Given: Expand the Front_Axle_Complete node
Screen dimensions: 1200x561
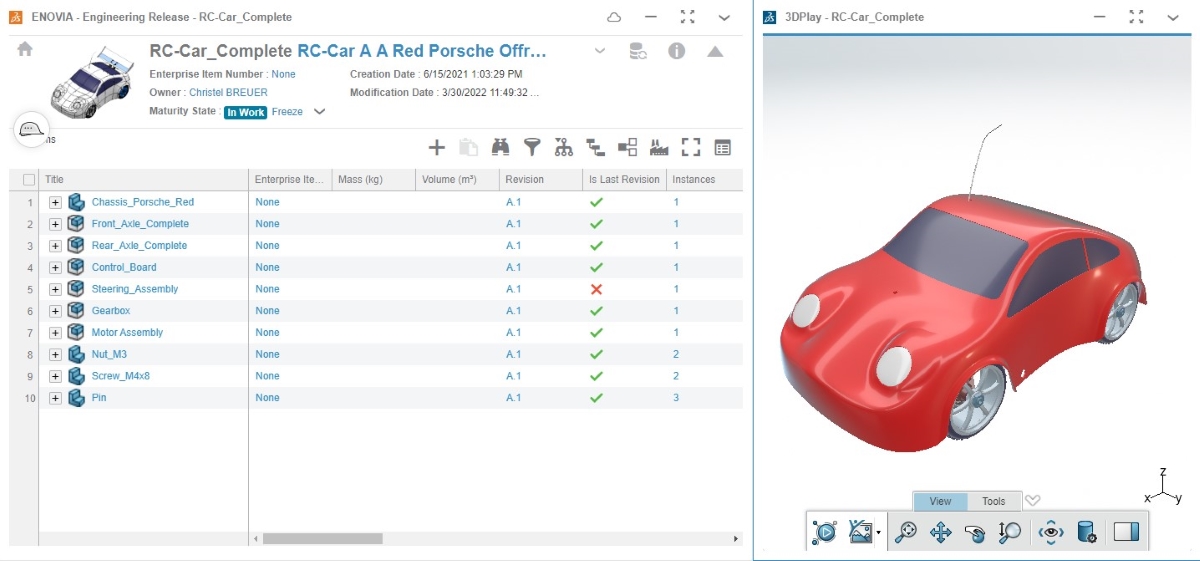Looking at the screenshot, I should 55,224.
